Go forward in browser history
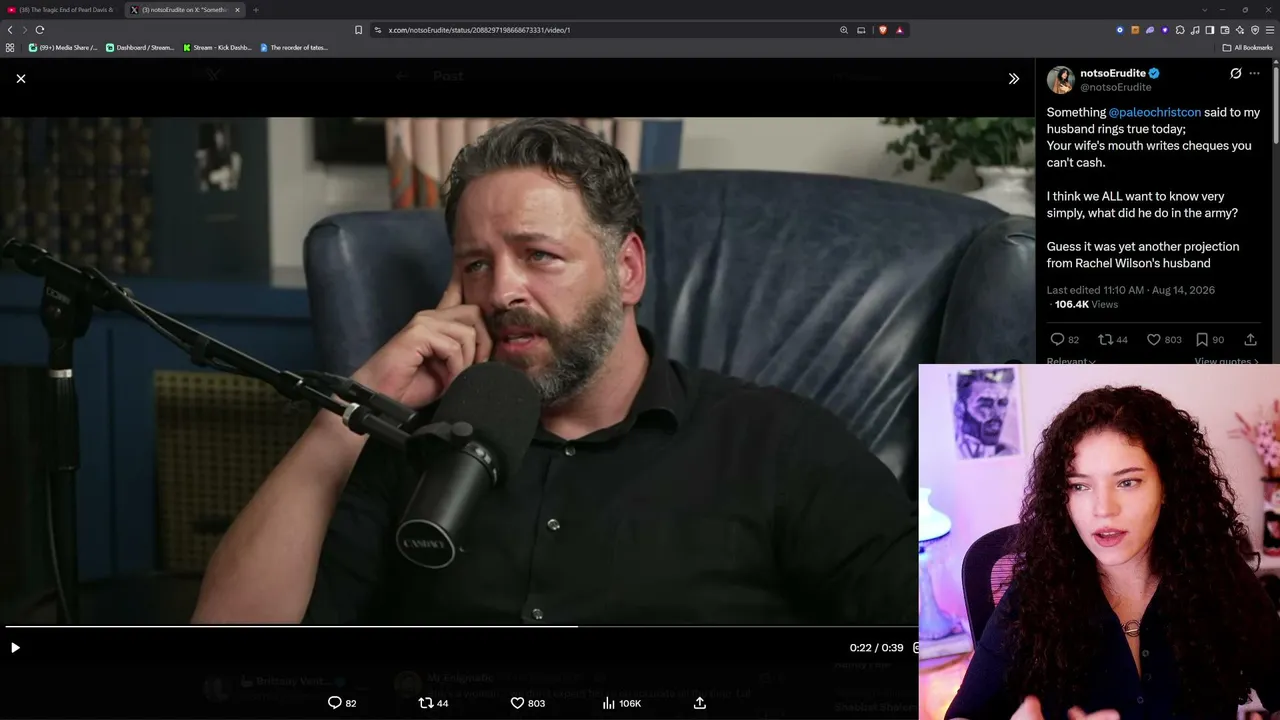 [x=24, y=30]
